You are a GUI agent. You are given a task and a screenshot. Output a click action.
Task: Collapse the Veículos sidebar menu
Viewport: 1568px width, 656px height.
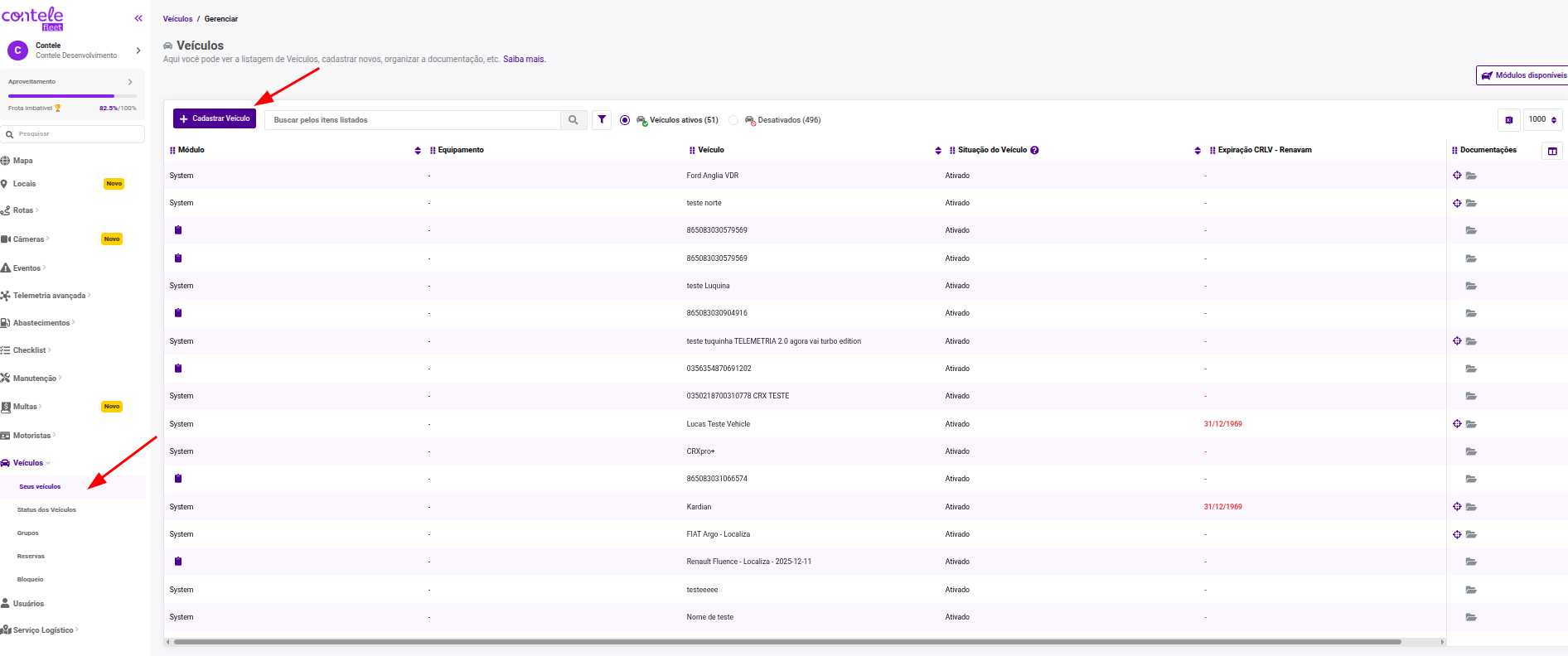click(28, 463)
